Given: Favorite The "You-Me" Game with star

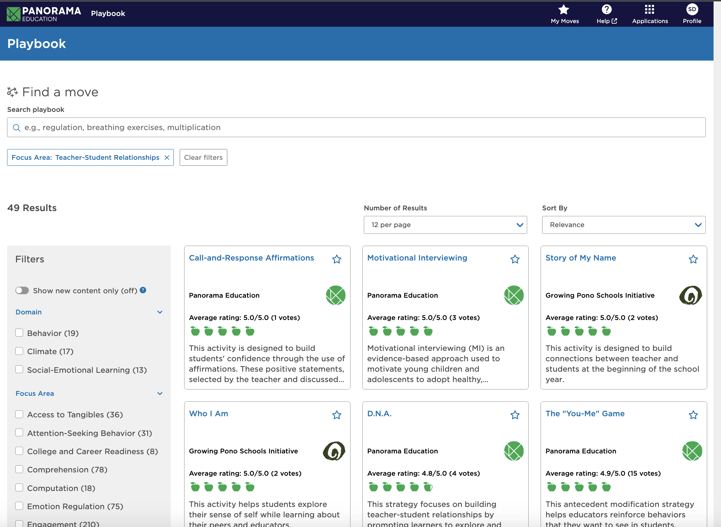Looking at the screenshot, I should pyautogui.click(x=693, y=415).
